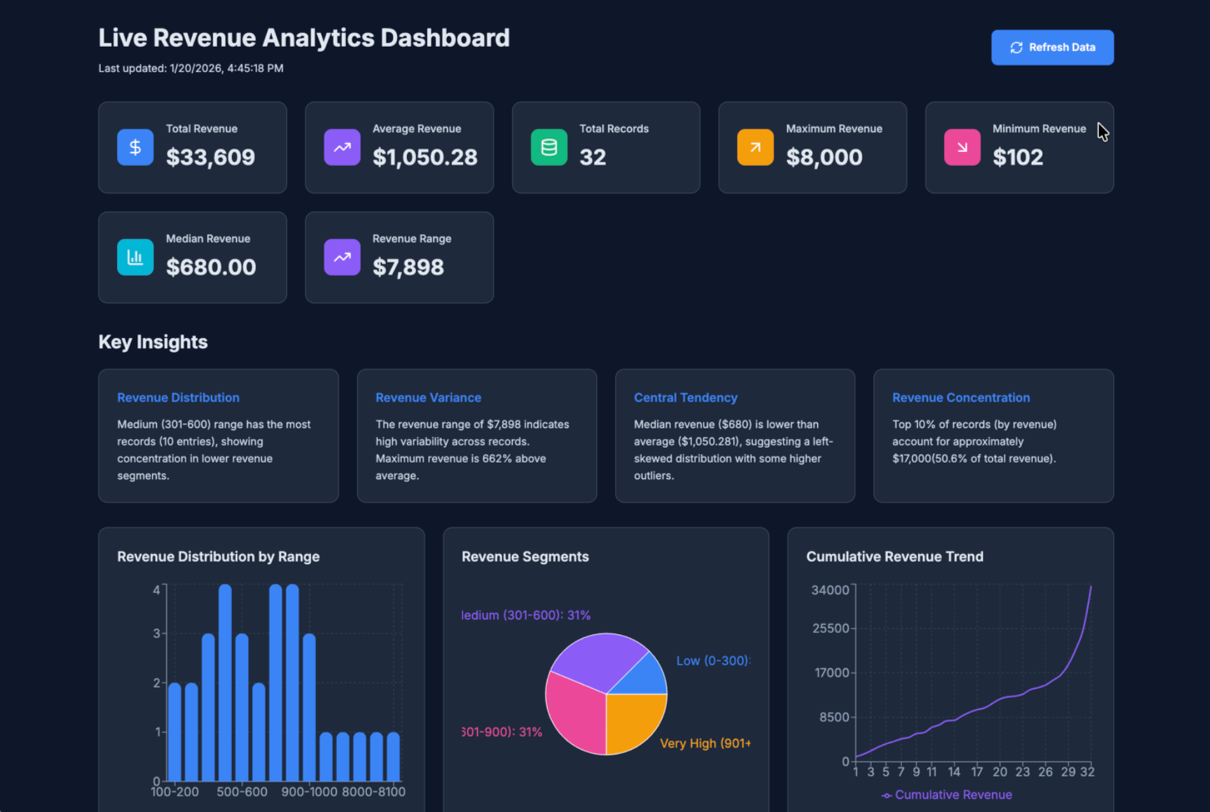This screenshot has height=812, width=1210.
Task: Click the Revenue Distribution insight heading
Action: [178, 397]
